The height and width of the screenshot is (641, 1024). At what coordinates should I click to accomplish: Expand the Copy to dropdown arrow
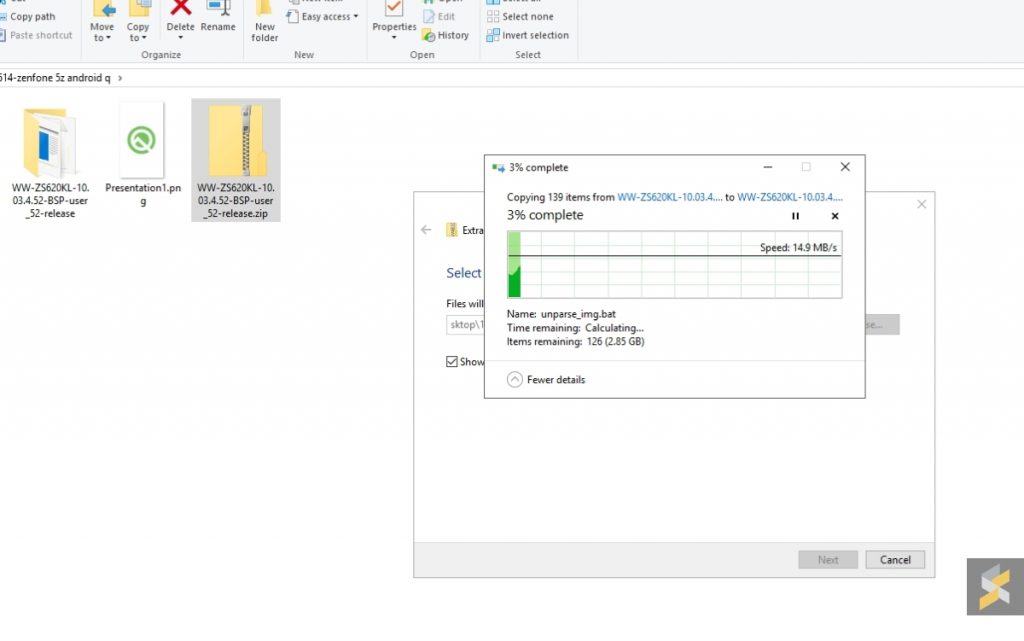tap(144, 38)
